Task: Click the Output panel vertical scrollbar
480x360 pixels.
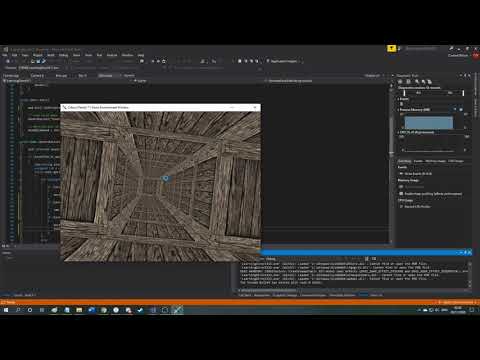Action: tap(470, 275)
